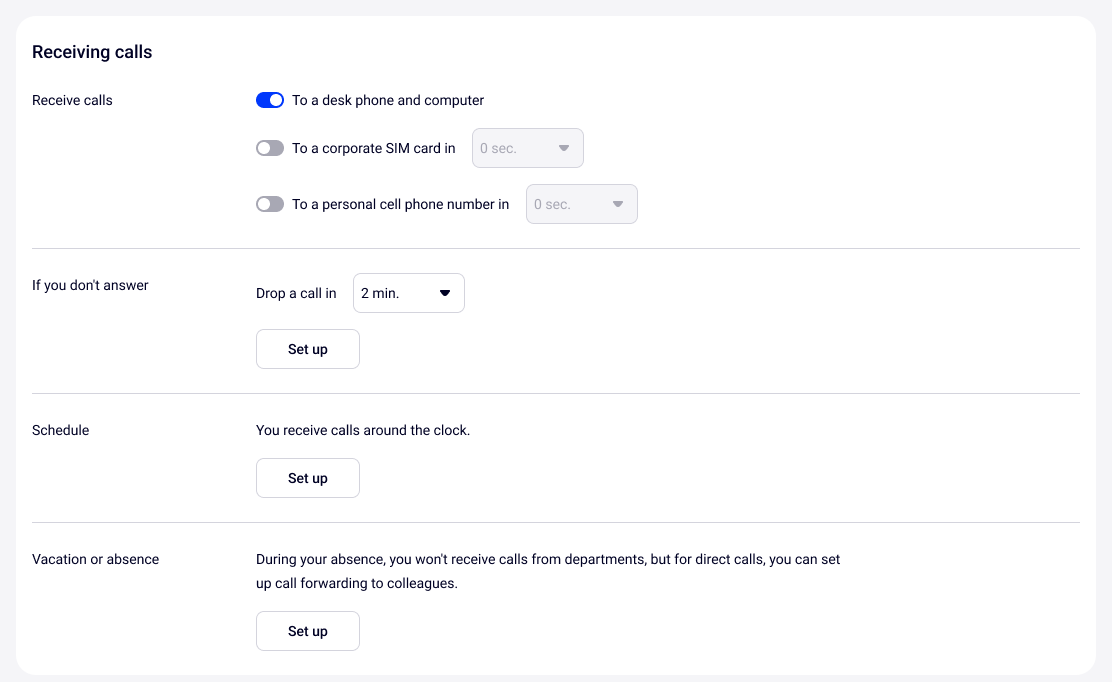Open the personal cell phone delay dropdown
Screen dimensions: 1112x682
click(581, 204)
